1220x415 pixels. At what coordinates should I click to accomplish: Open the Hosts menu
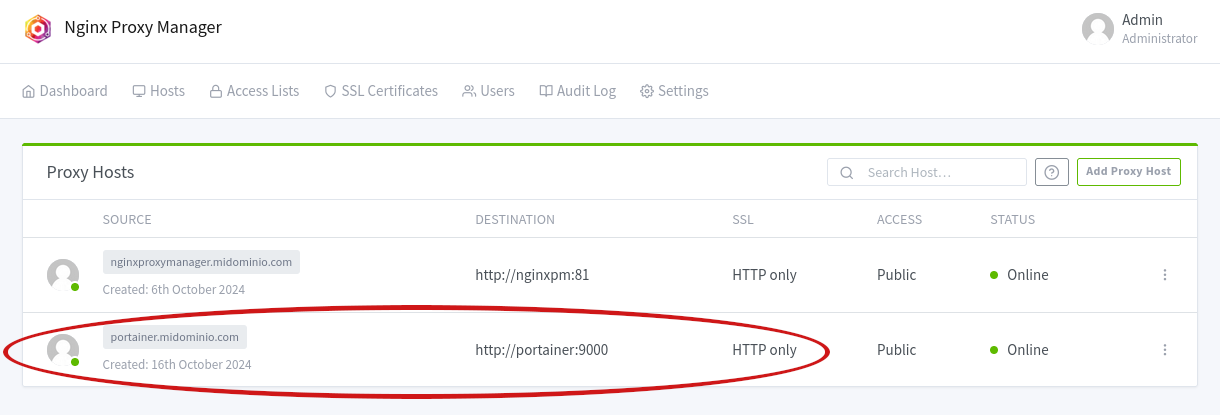[x=159, y=91]
